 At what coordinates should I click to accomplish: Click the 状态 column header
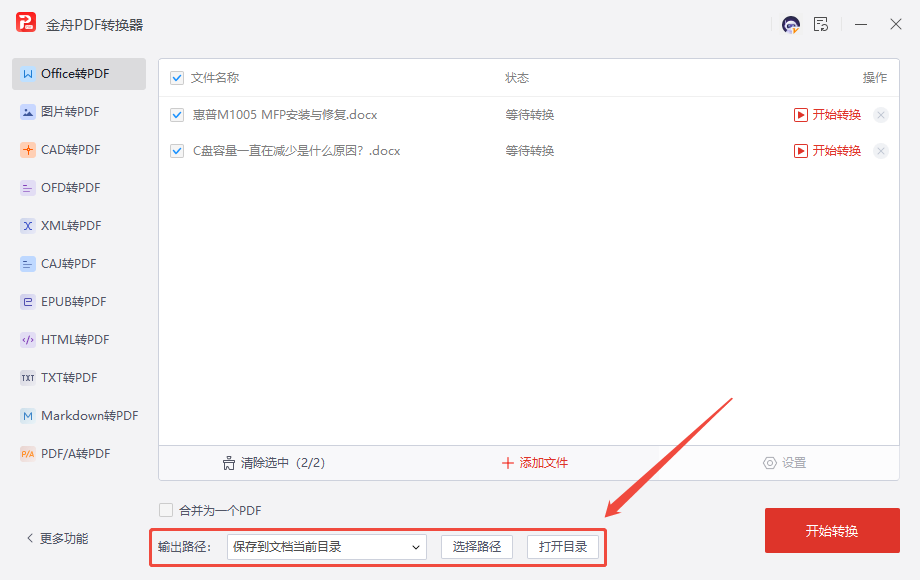click(x=517, y=78)
